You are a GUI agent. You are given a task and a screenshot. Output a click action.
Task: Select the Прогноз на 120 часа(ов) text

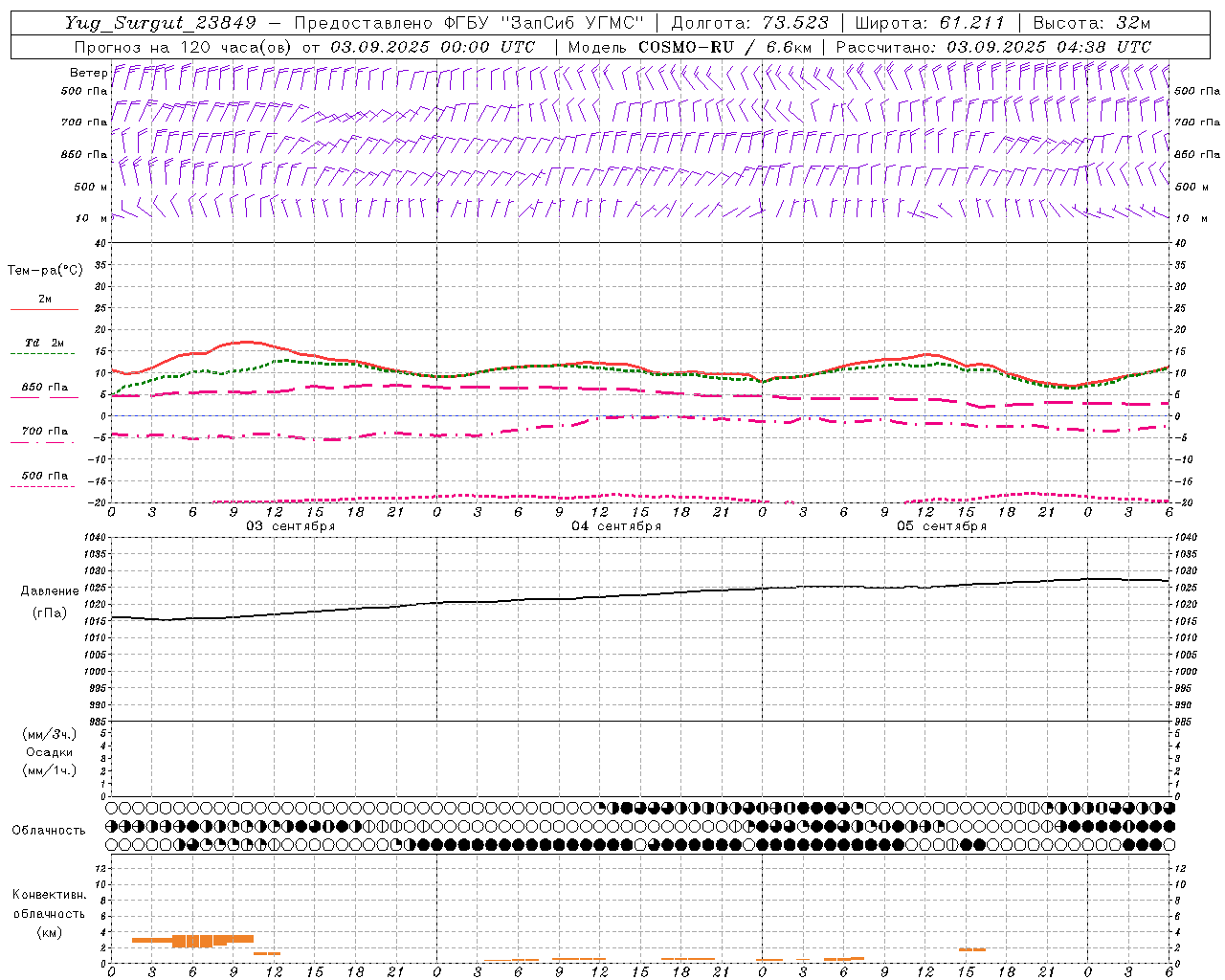tap(183, 47)
